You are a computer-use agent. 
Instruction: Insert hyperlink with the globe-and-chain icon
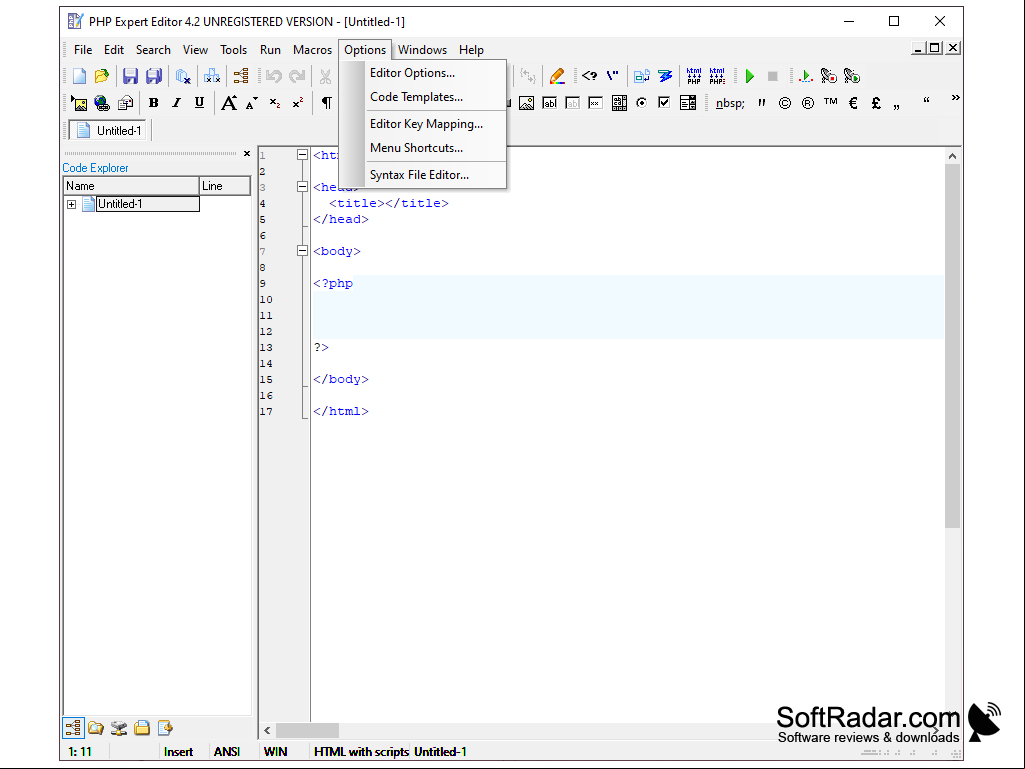click(101, 103)
